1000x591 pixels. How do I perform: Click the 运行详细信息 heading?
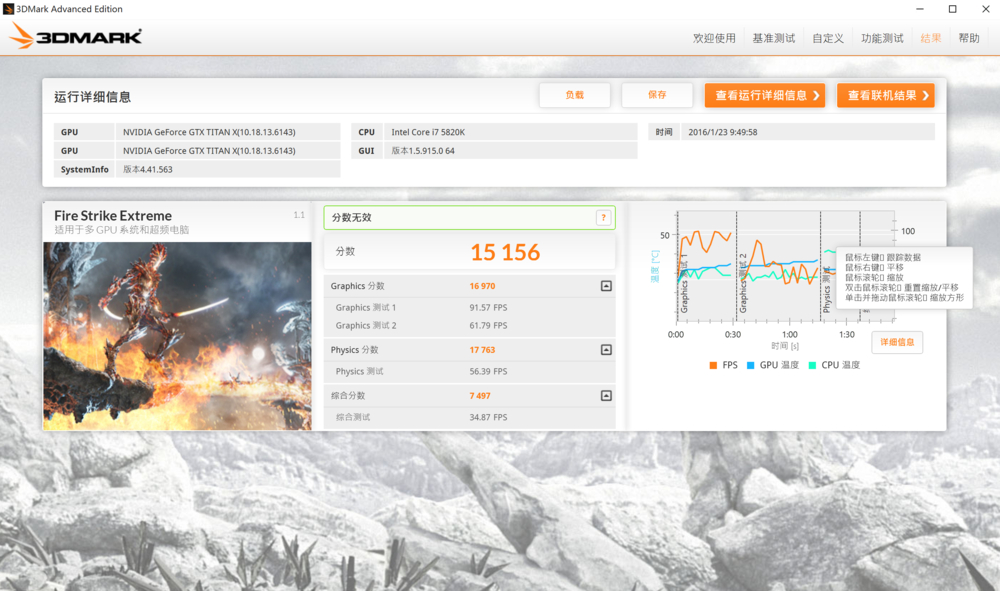(92, 97)
